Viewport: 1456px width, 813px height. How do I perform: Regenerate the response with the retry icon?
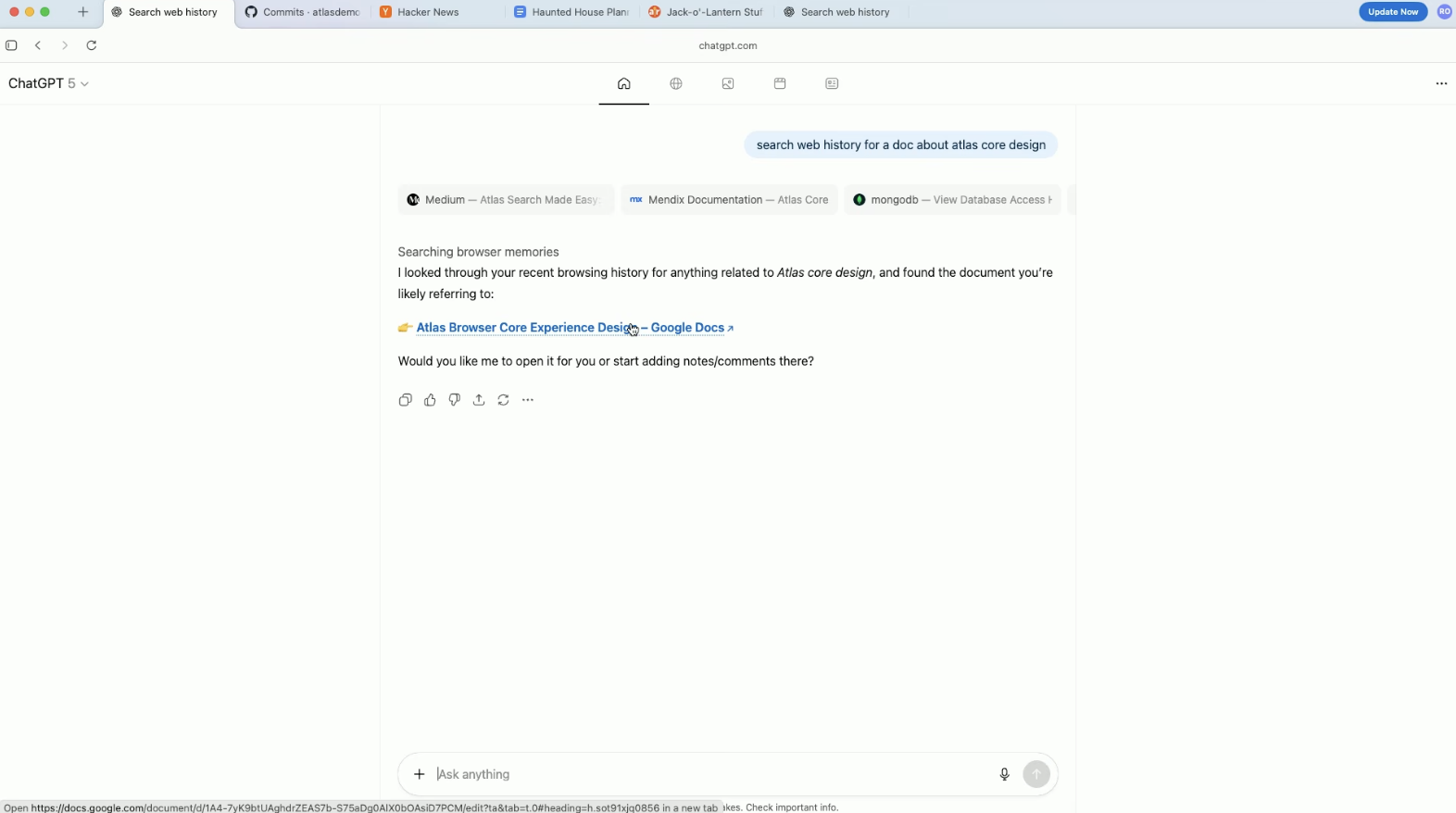[x=503, y=400]
